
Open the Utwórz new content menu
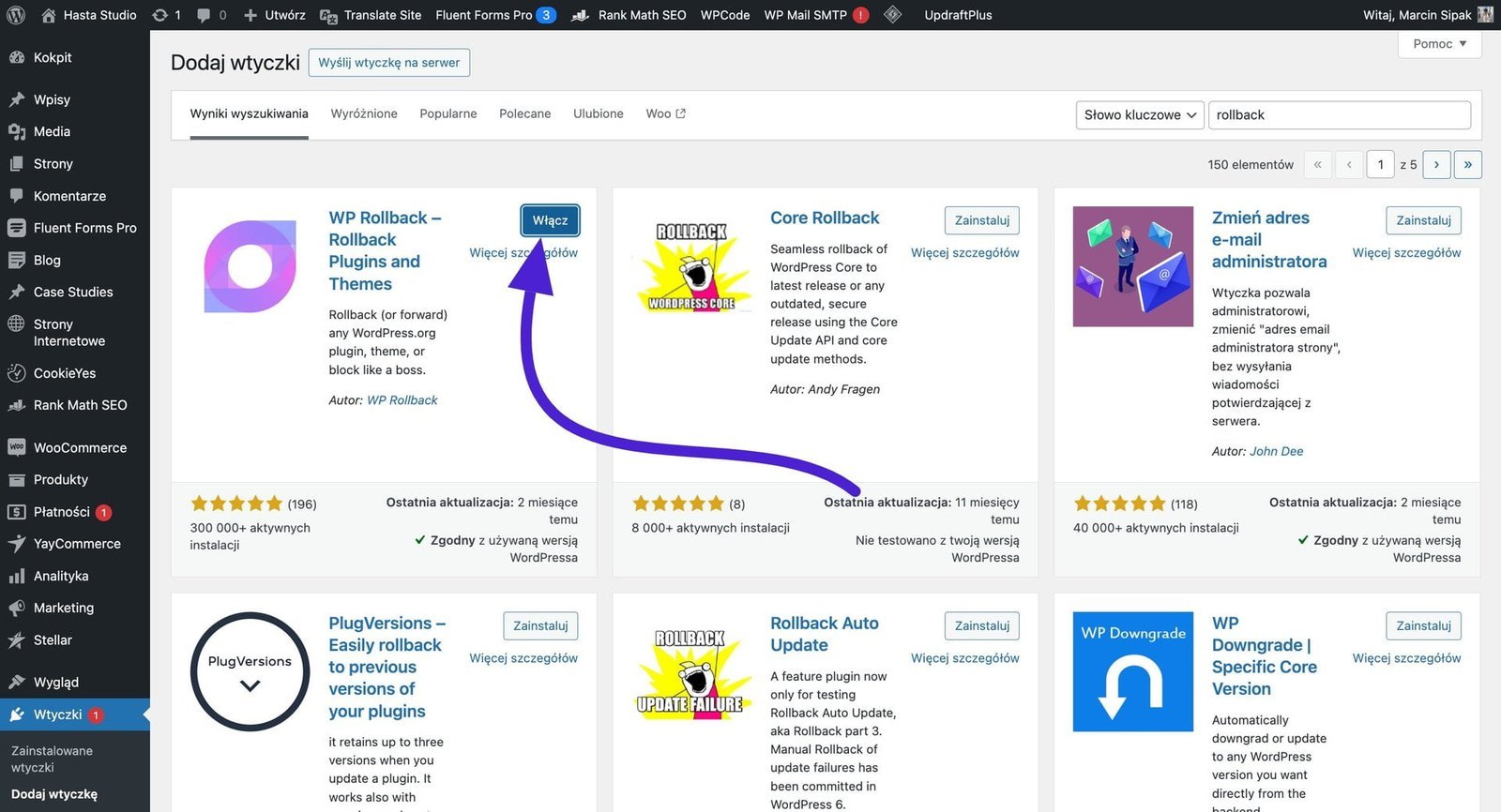click(274, 15)
